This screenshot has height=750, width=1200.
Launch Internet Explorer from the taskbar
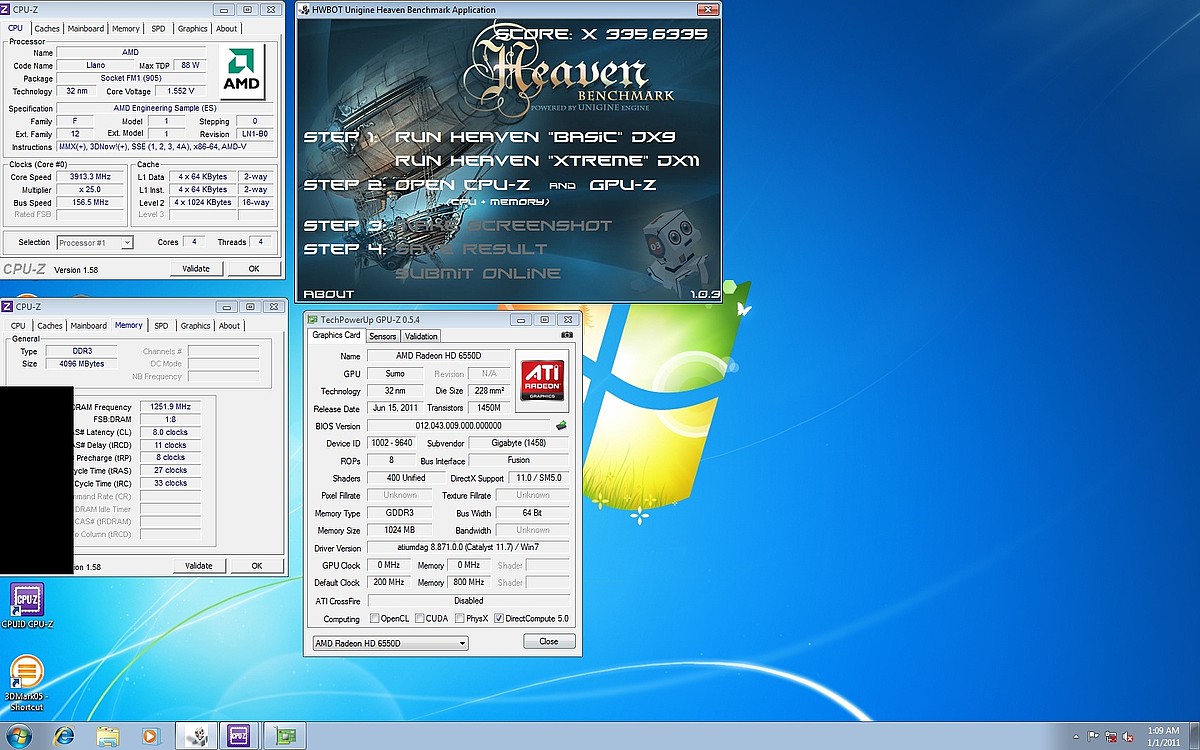coord(65,736)
